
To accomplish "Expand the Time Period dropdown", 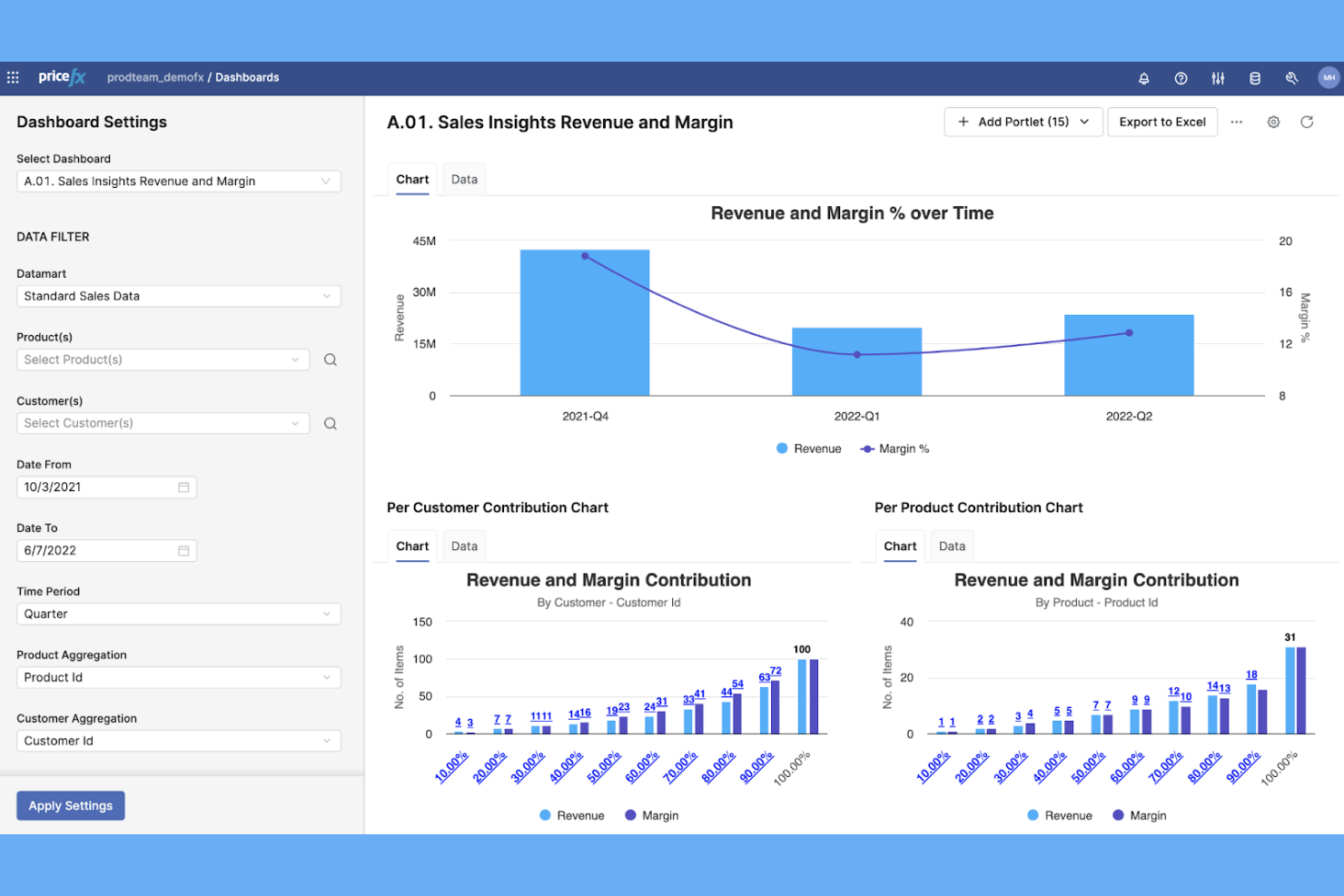I will tap(178, 614).
